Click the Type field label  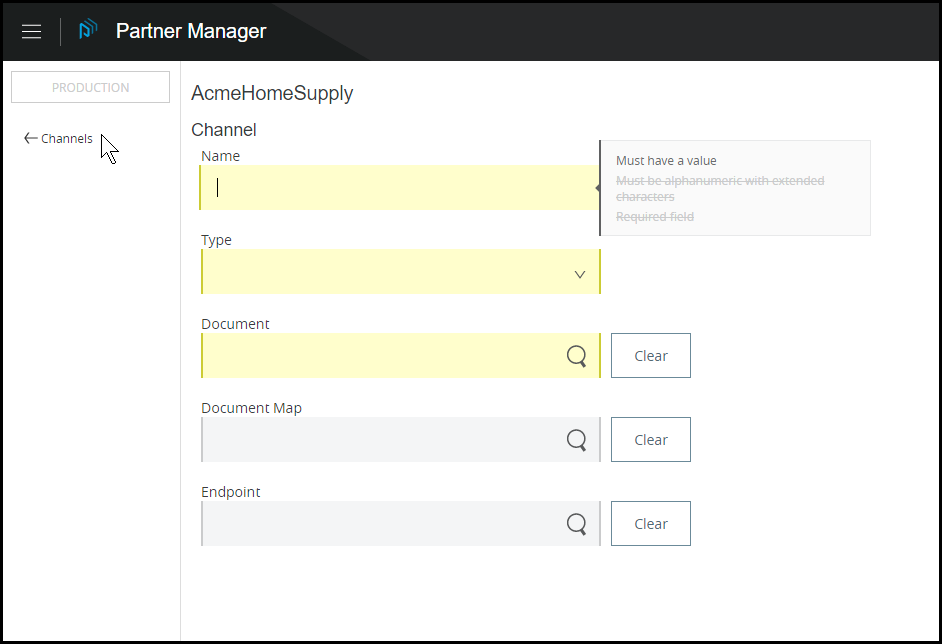(x=216, y=240)
